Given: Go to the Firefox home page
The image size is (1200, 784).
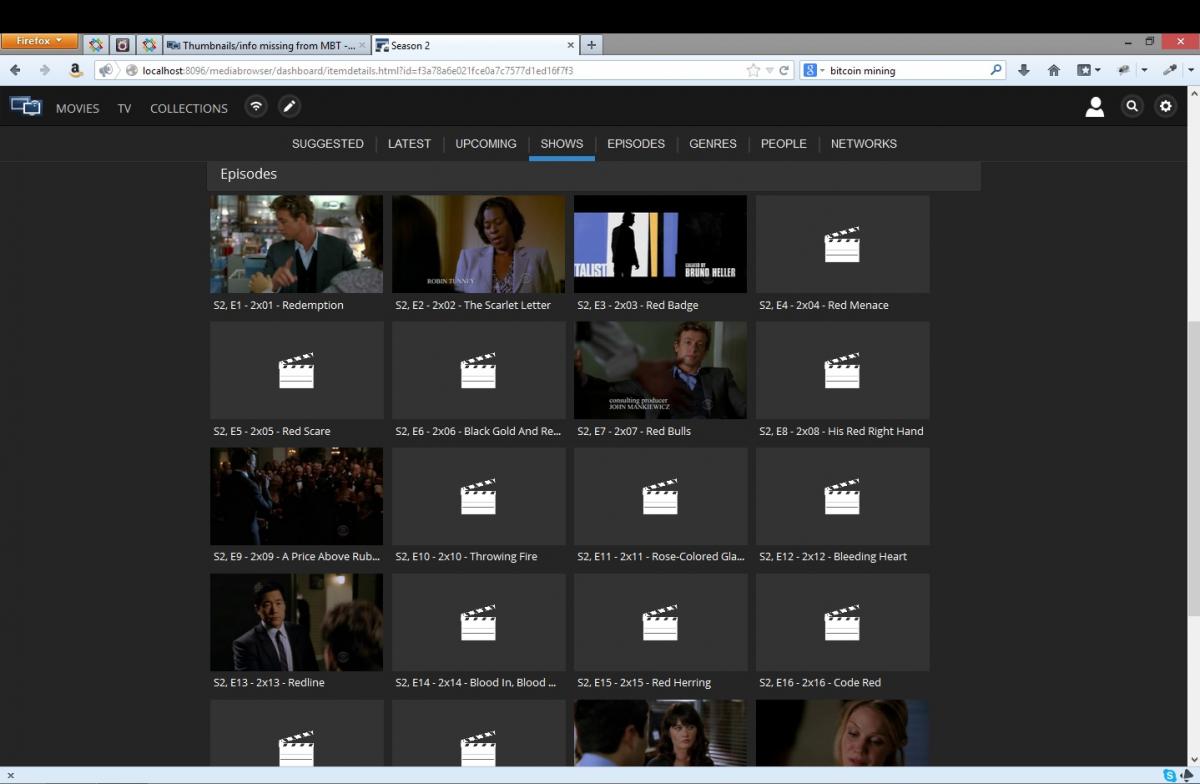Looking at the screenshot, I should click(1054, 71).
